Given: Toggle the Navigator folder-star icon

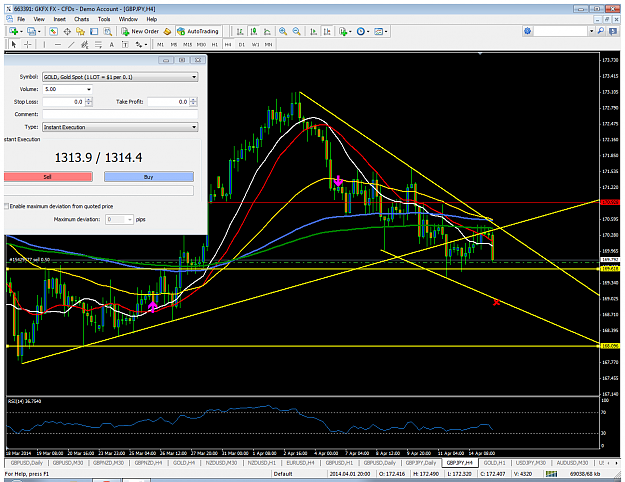Looking at the screenshot, I should pyautogui.click(x=81, y=31).
